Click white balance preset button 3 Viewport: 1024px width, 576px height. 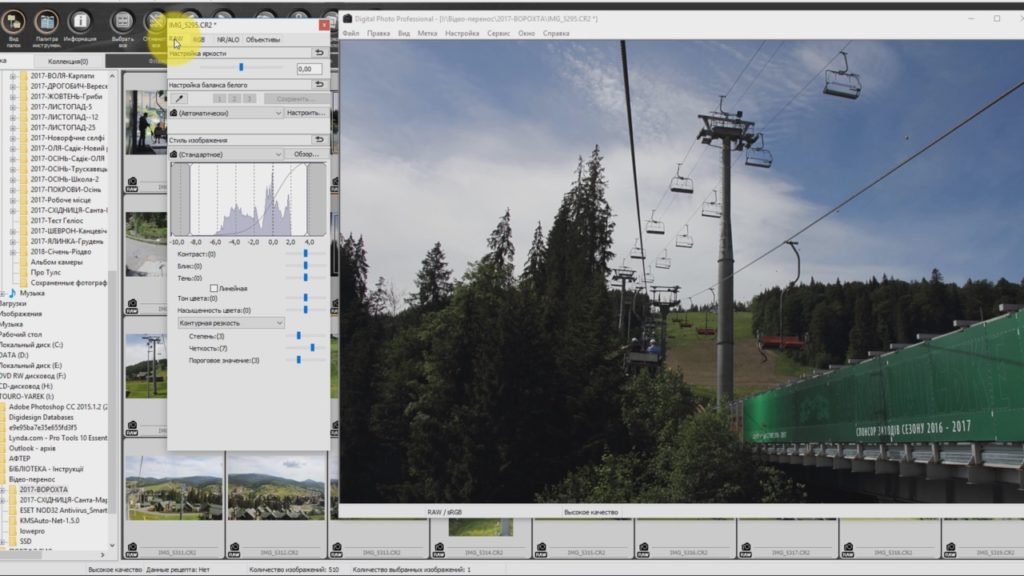[249, 99]
